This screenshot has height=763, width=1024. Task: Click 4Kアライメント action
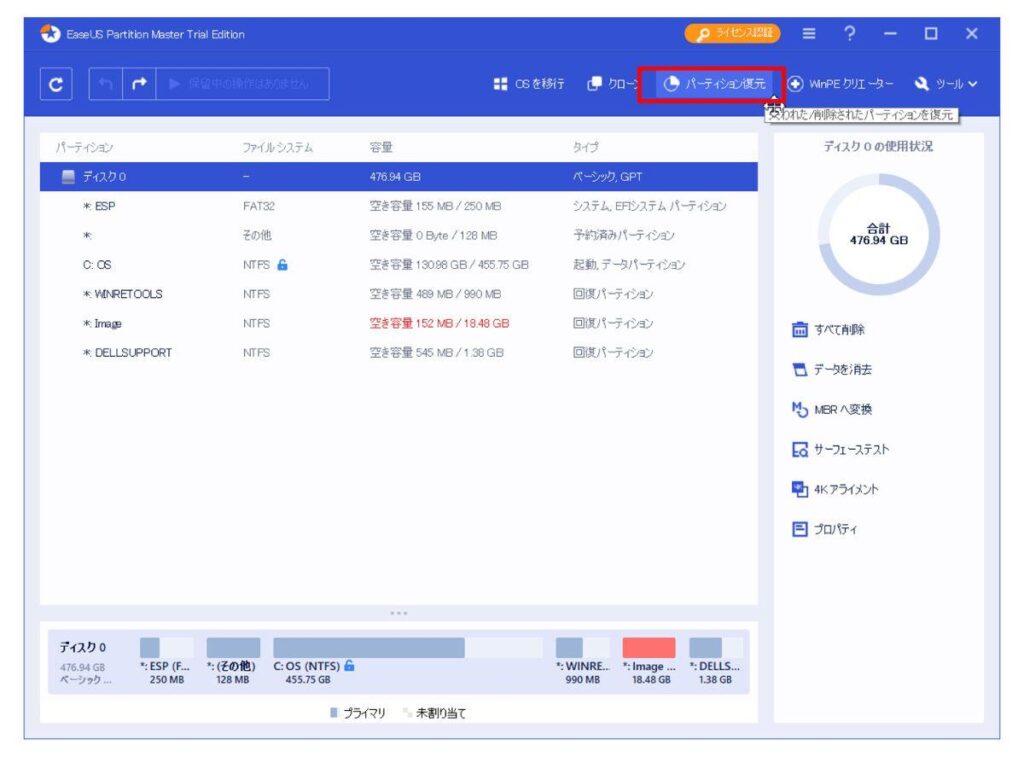(x=835, y=489)
